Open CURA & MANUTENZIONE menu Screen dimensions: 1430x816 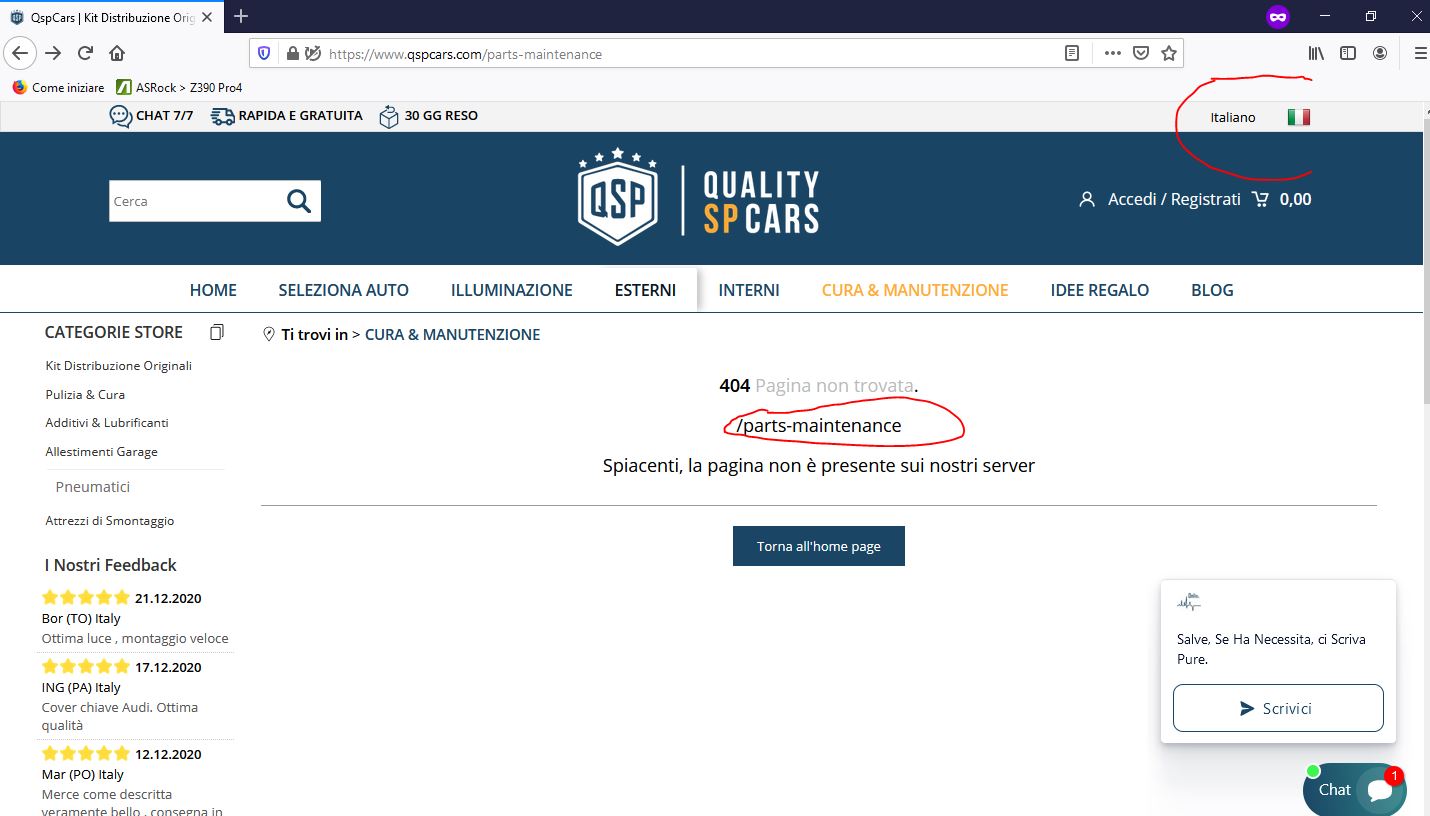click(x=915, y=290)
